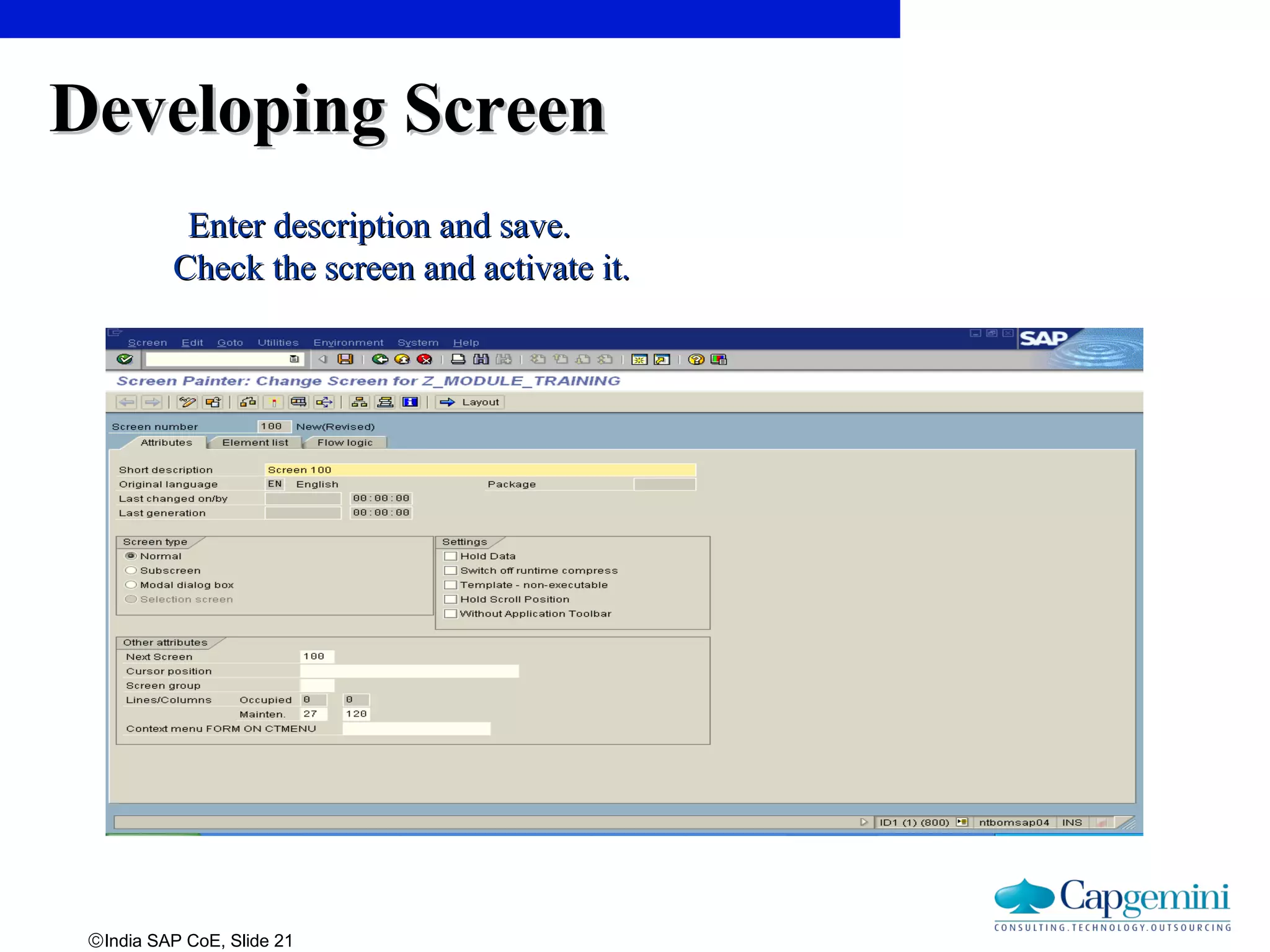Click the yellow Help question mark icon

point(696,359)
